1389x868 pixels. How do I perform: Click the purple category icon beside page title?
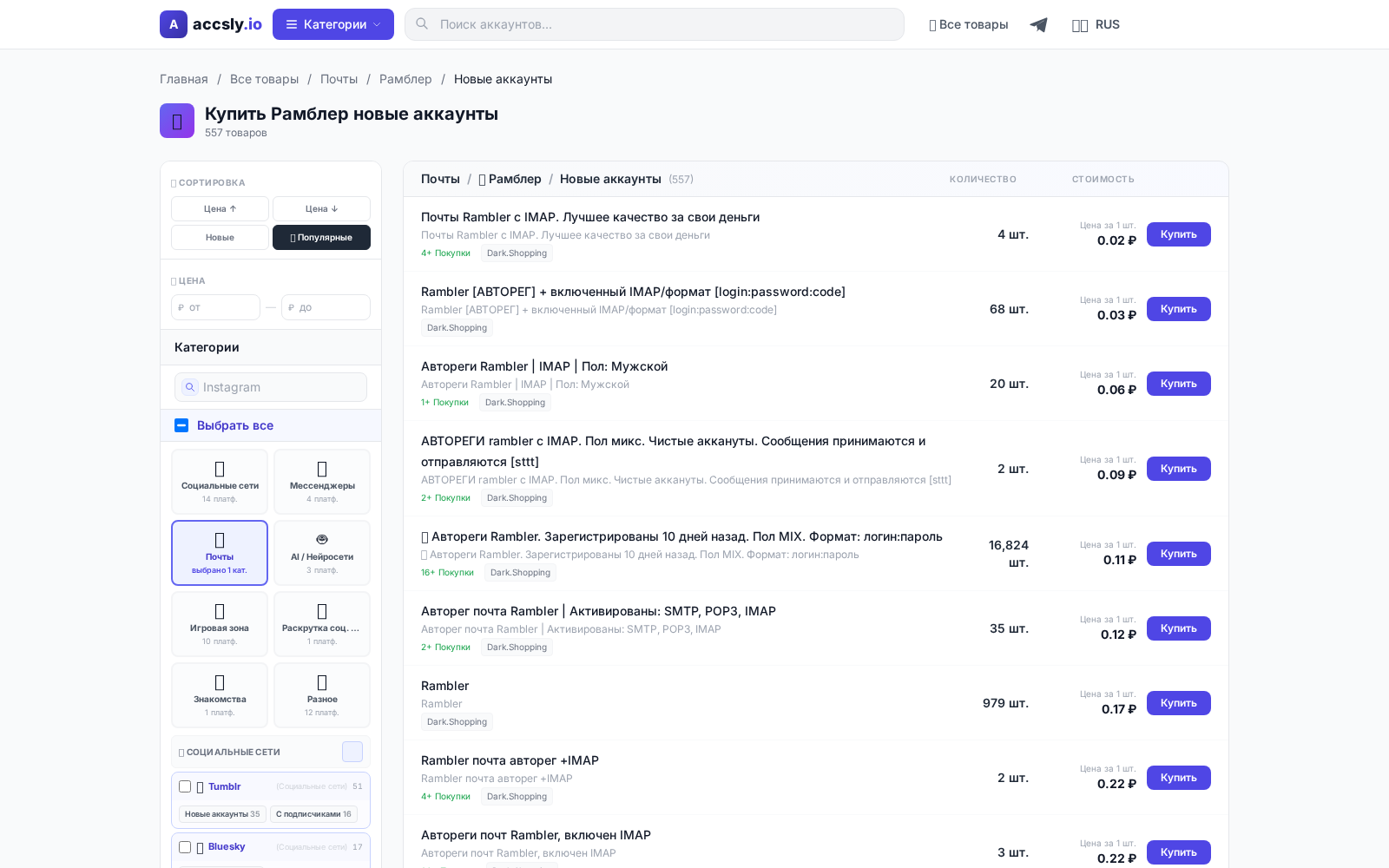[177, 121]
